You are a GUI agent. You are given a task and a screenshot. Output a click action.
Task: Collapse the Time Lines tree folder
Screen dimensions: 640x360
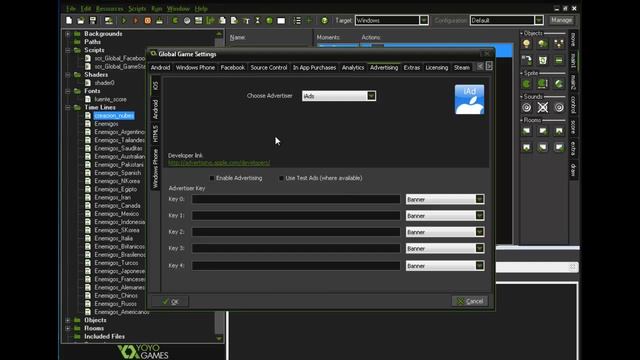[x=68, y=107]
